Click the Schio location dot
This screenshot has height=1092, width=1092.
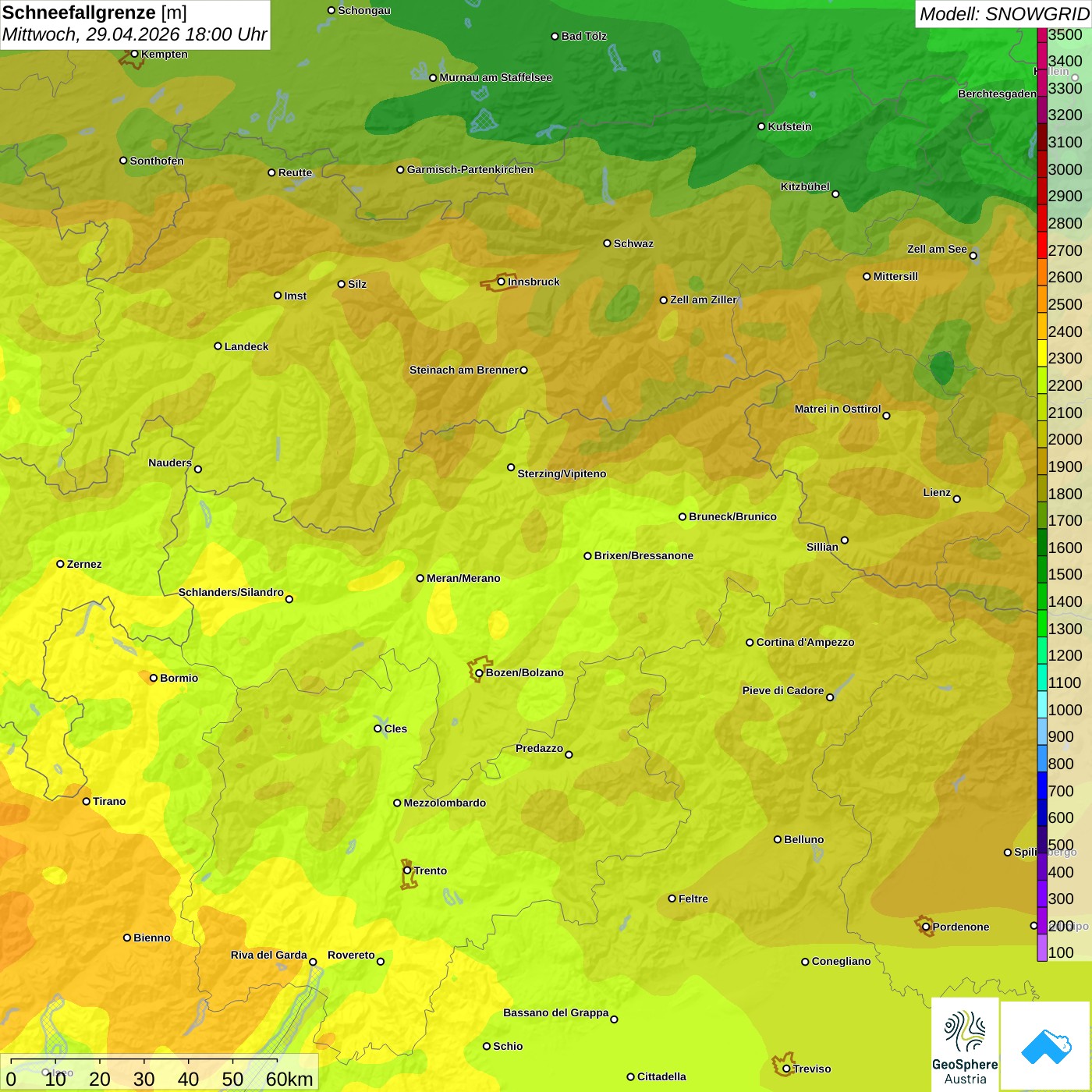pos(487,1046)
